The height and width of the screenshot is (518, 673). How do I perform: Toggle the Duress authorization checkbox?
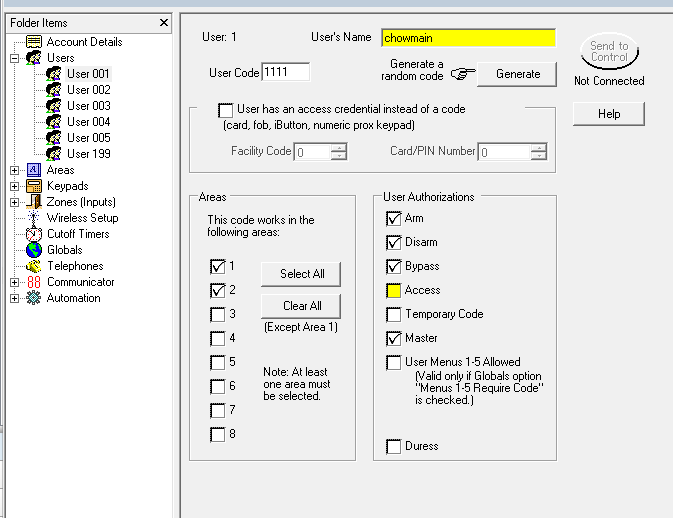point(394,446)
